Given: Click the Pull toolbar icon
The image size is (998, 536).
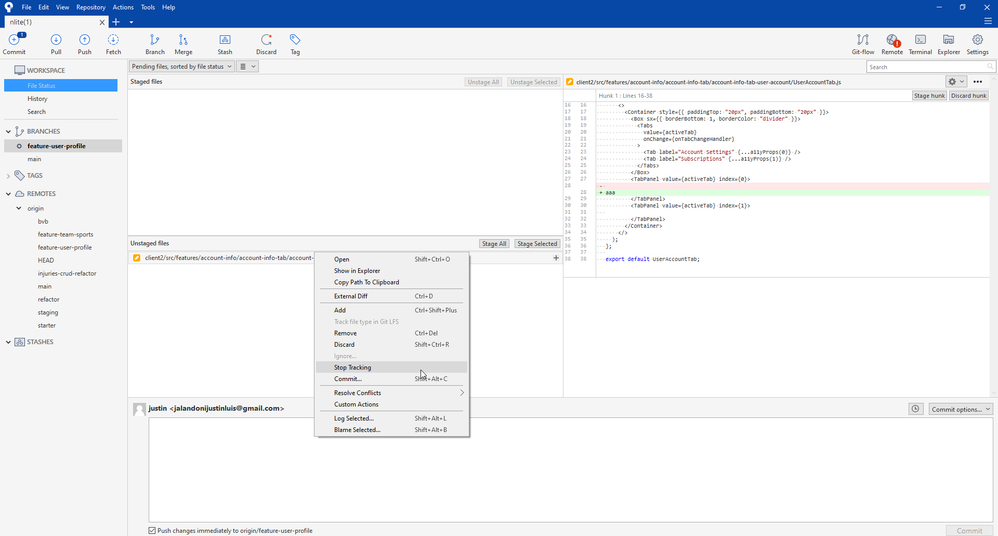Looking at the screenshot, I should (56, 44).
